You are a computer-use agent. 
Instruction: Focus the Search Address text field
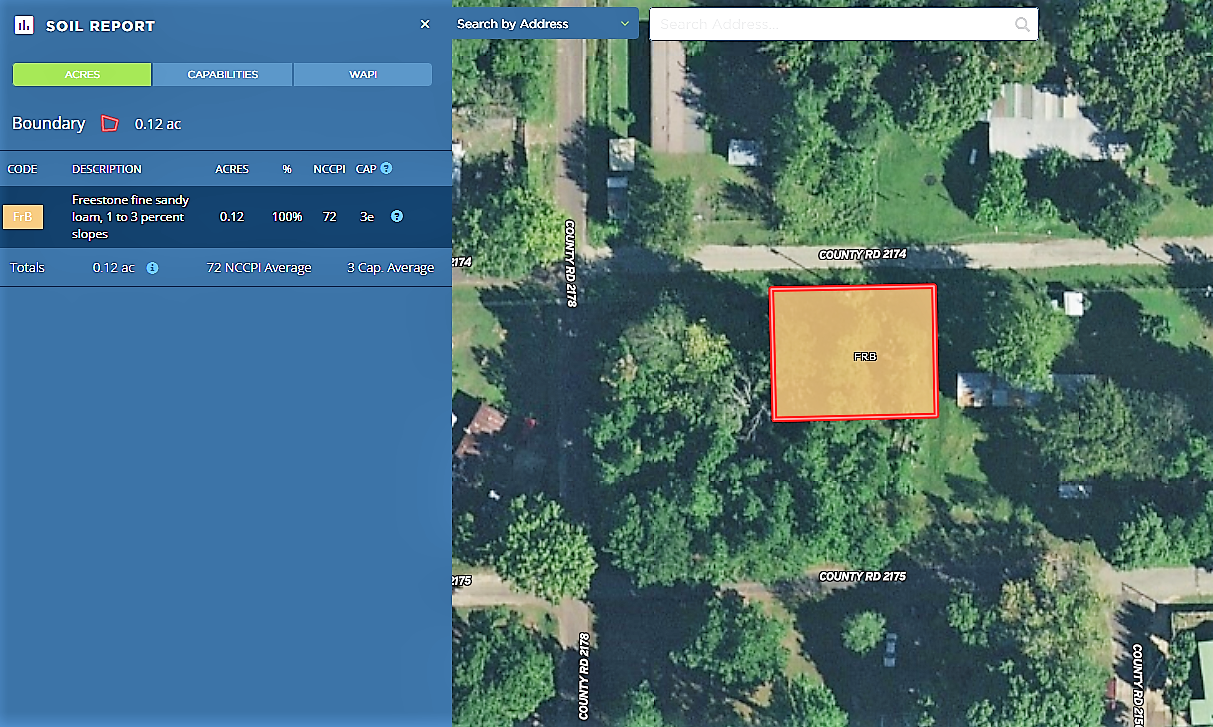(x=830, y=24)
